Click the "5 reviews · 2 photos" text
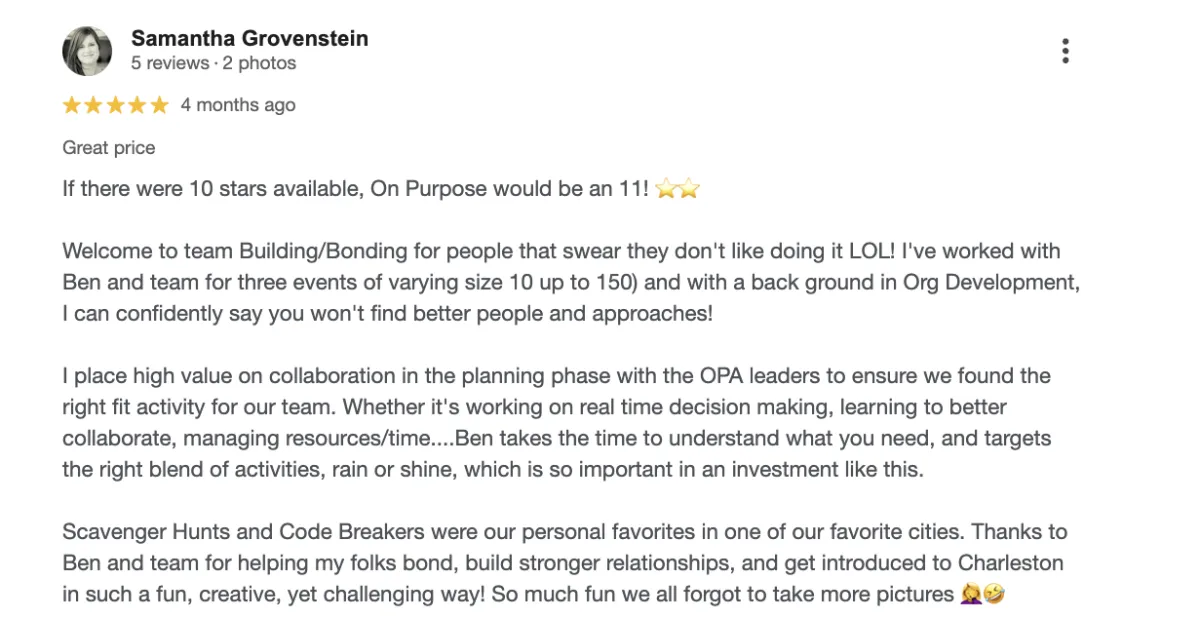The height and width of the screenshot is (618, 1200). [x=214, y=63]
